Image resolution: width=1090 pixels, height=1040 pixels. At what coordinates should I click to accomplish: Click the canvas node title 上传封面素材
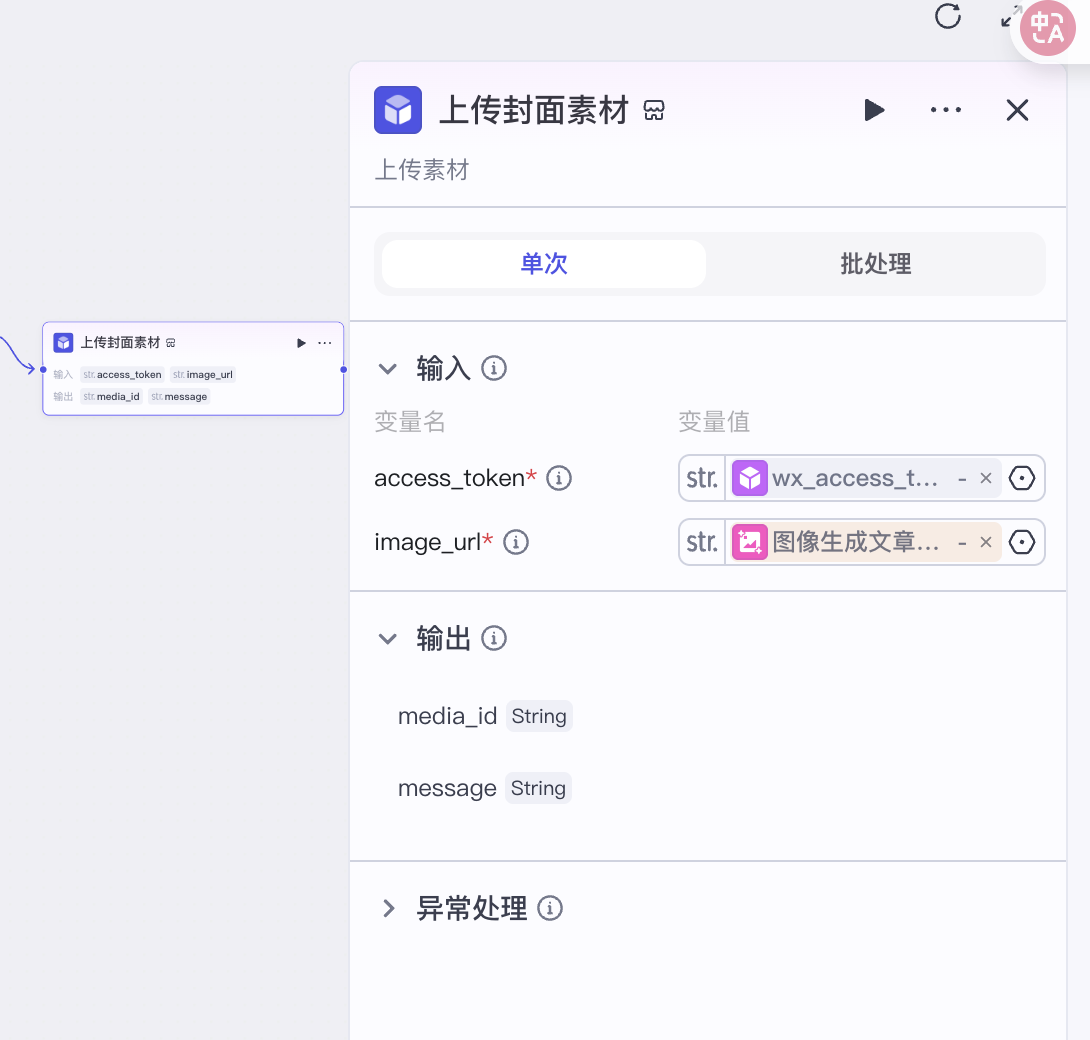pyautogui.click(x=120, y=343)
